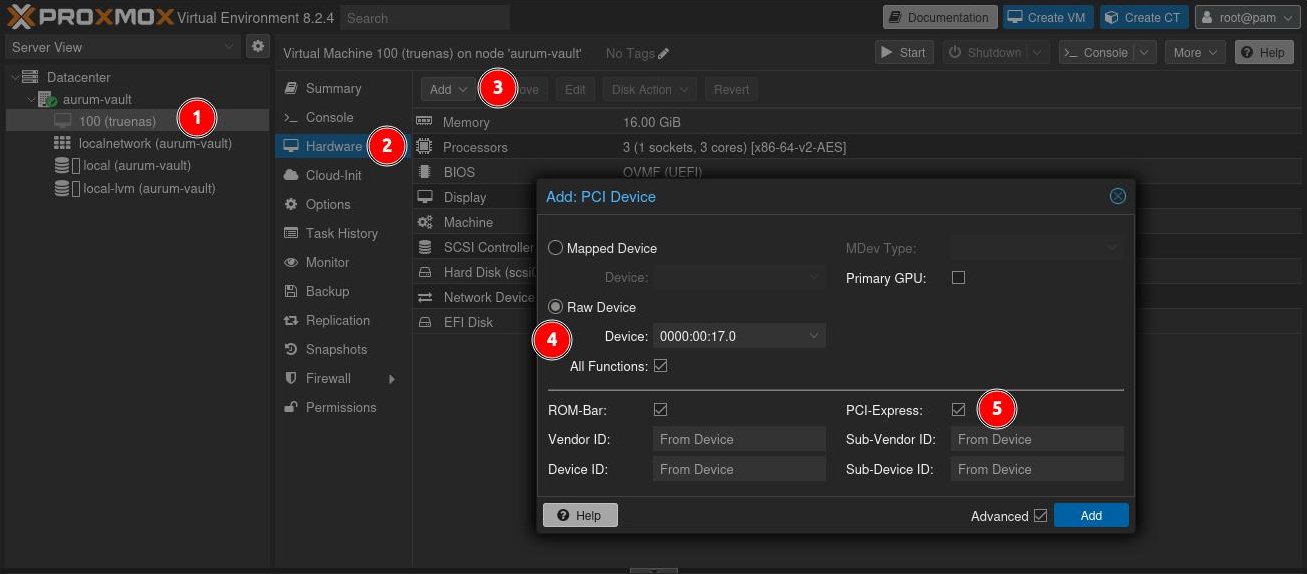Click the localnetwork grid icon

click(62, 143)
